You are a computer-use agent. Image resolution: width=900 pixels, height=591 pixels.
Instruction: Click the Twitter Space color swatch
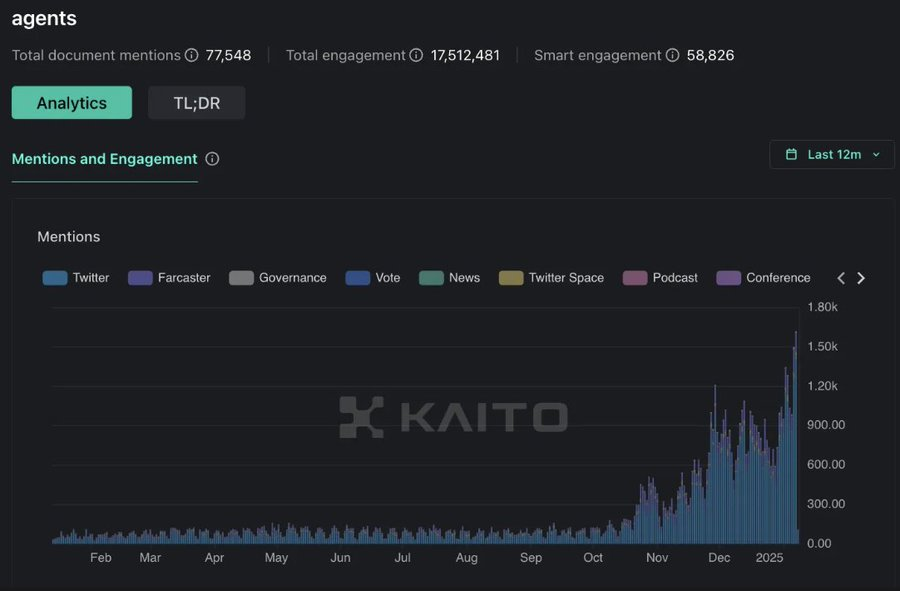point(511,278)
